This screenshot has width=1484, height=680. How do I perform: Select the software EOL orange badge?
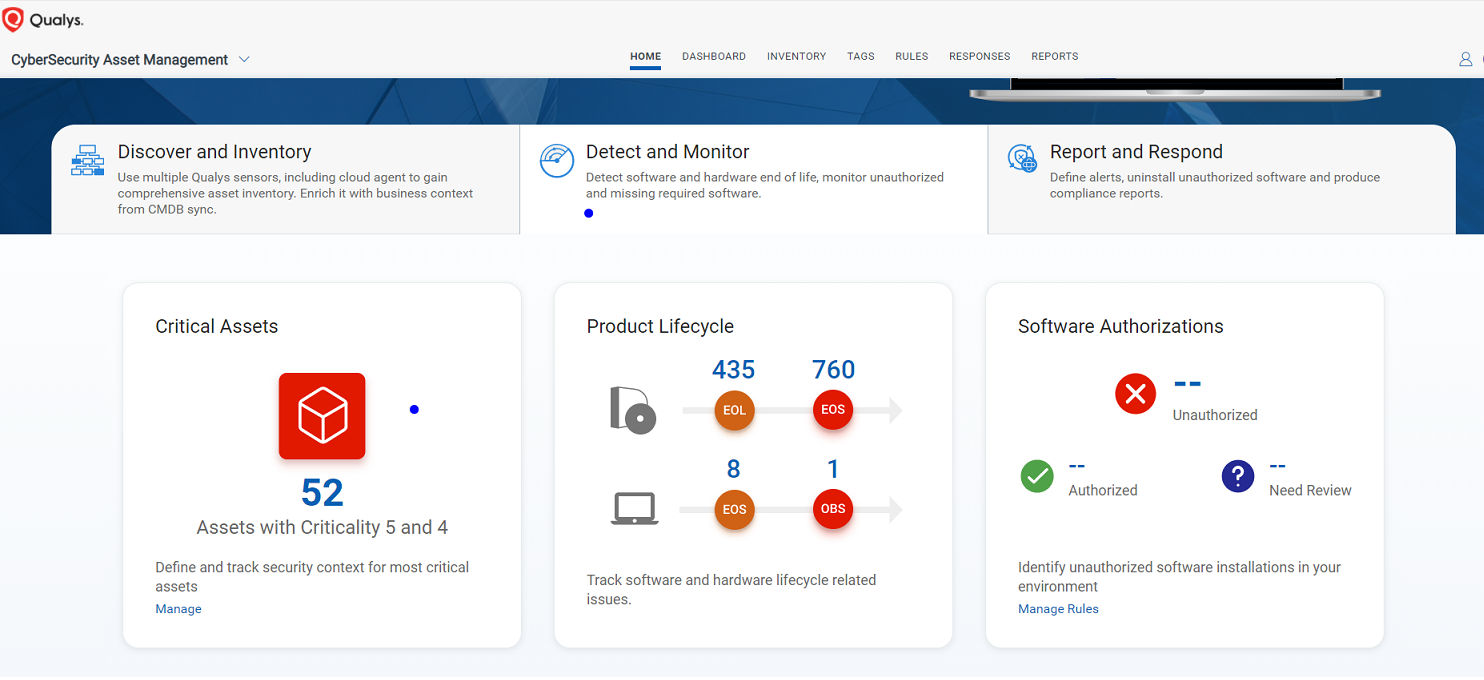[x=734, y=410]
